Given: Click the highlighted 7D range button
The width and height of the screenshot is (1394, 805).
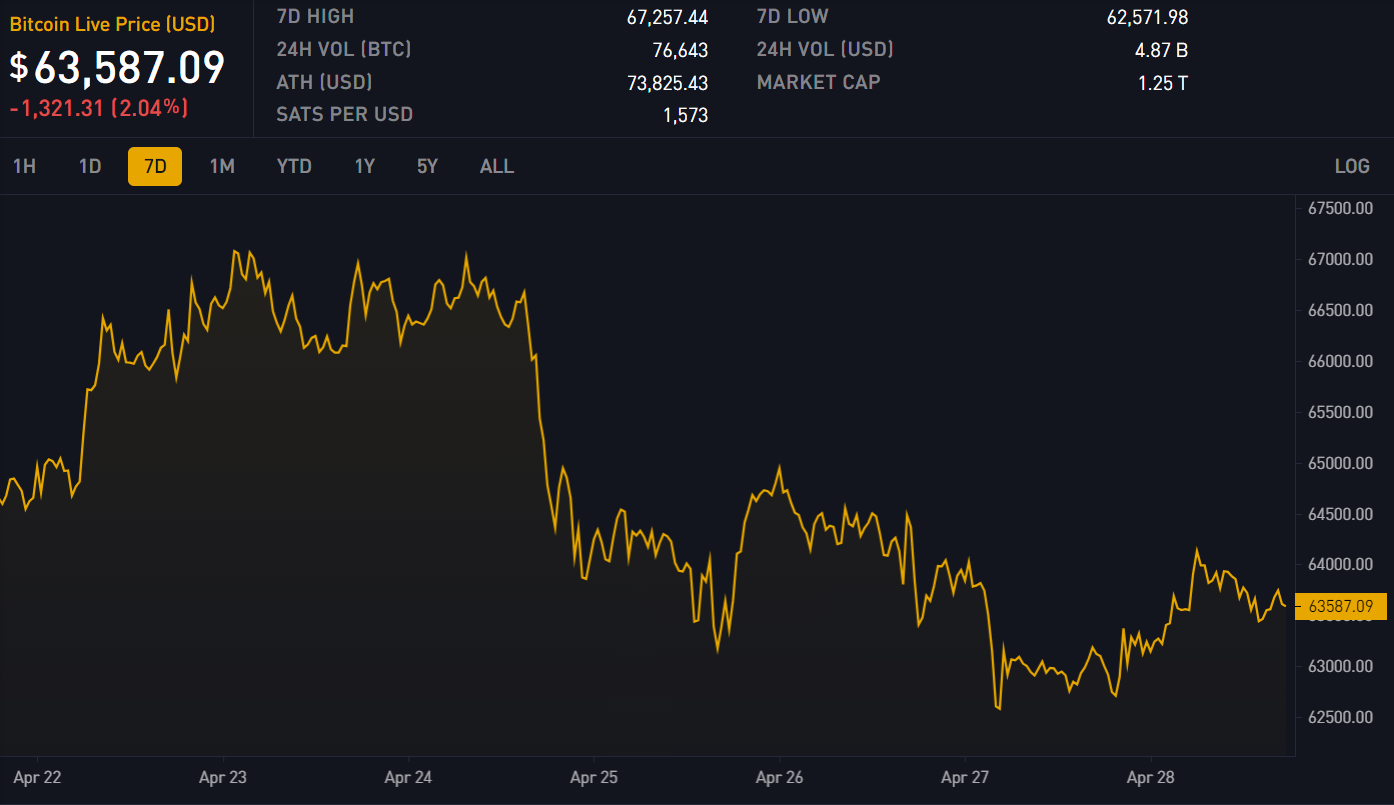Looking at the screenshot, I should click(155, 166).
